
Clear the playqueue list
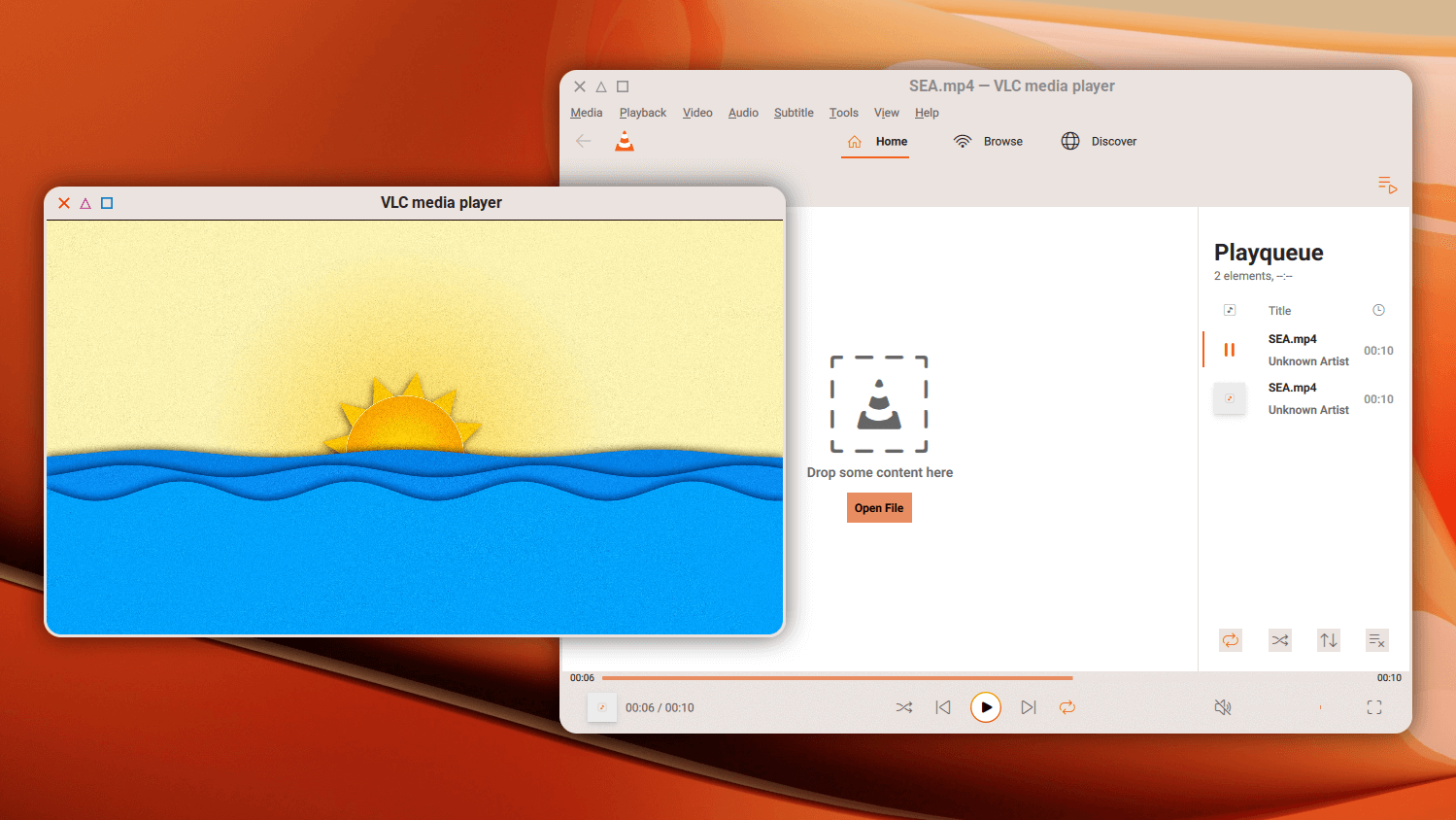[1376, 640]
